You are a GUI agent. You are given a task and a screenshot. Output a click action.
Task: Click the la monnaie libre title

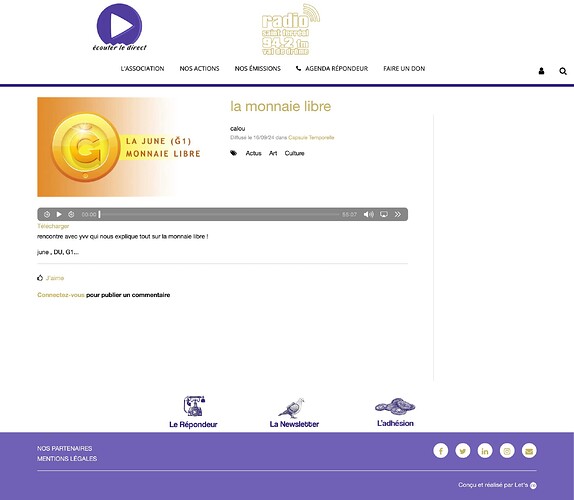(x=280, y=106)
